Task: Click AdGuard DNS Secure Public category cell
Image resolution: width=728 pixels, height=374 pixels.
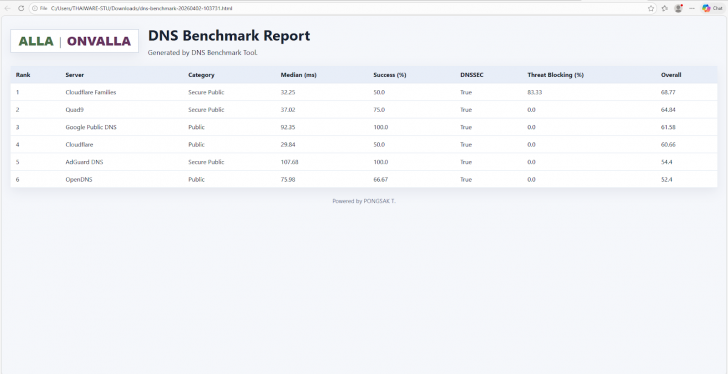Action: [x=206, y=162]
